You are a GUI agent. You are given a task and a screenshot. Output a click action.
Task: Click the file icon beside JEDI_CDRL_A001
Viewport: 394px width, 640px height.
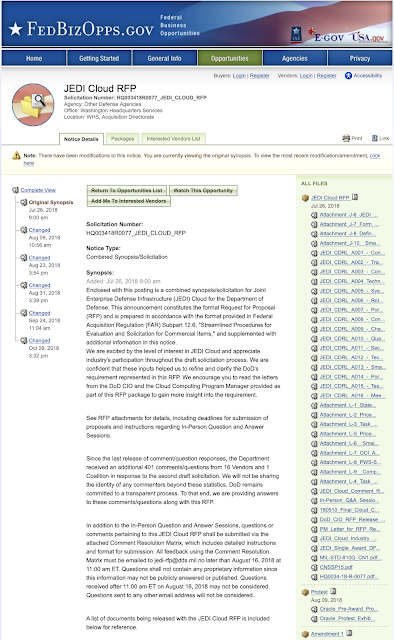(x=314, y=253)
